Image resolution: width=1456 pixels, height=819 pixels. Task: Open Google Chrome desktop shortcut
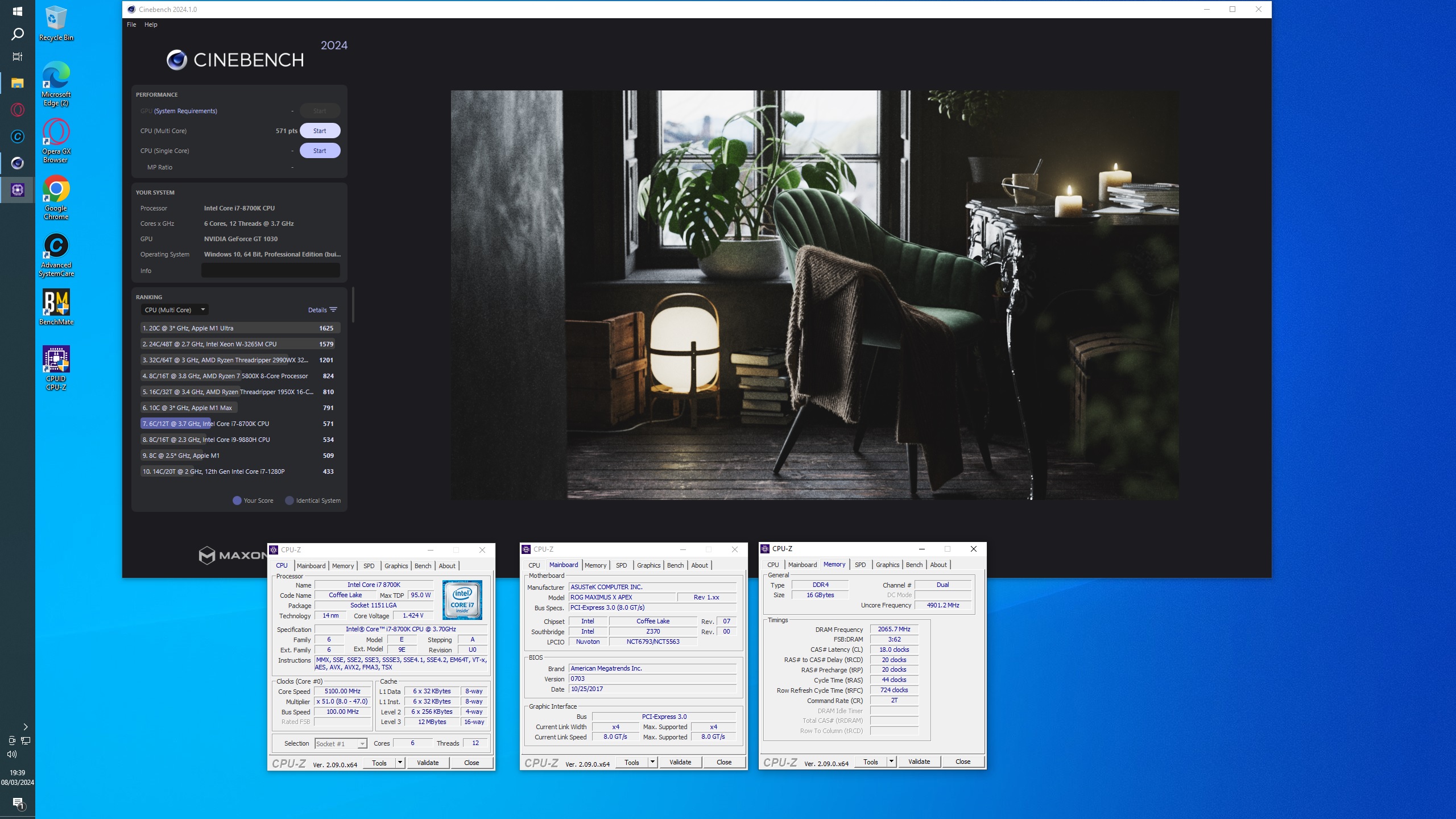pyautogui.click(x=56, y=197)
